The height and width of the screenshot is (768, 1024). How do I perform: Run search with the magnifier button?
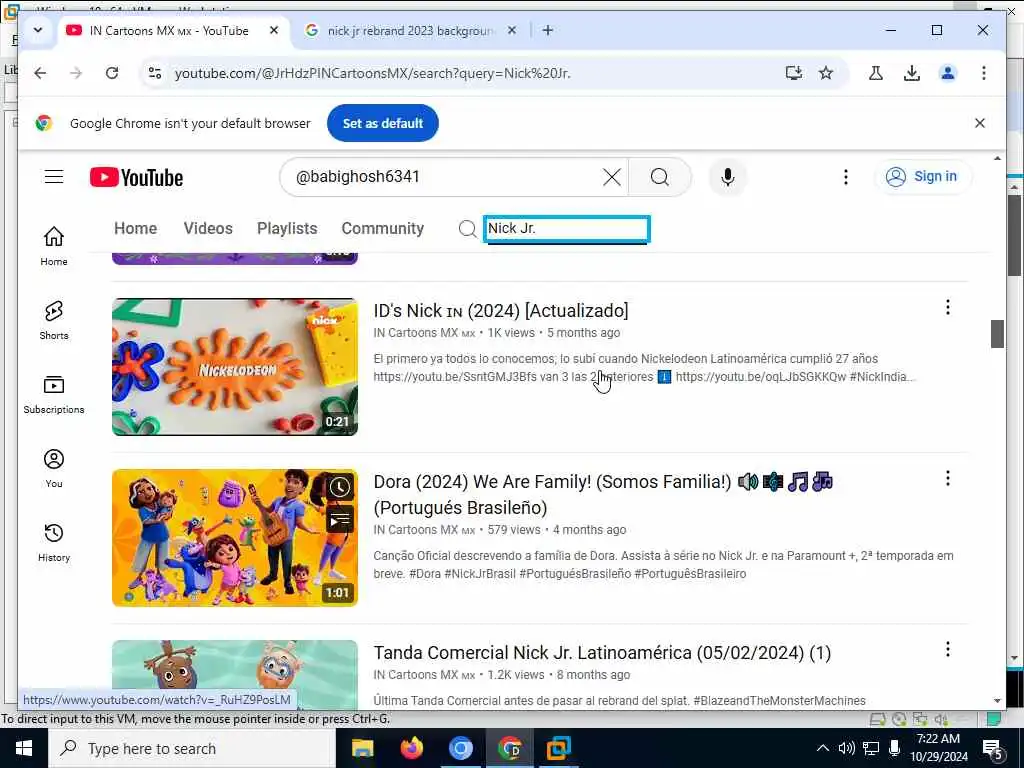click(660, 177)
